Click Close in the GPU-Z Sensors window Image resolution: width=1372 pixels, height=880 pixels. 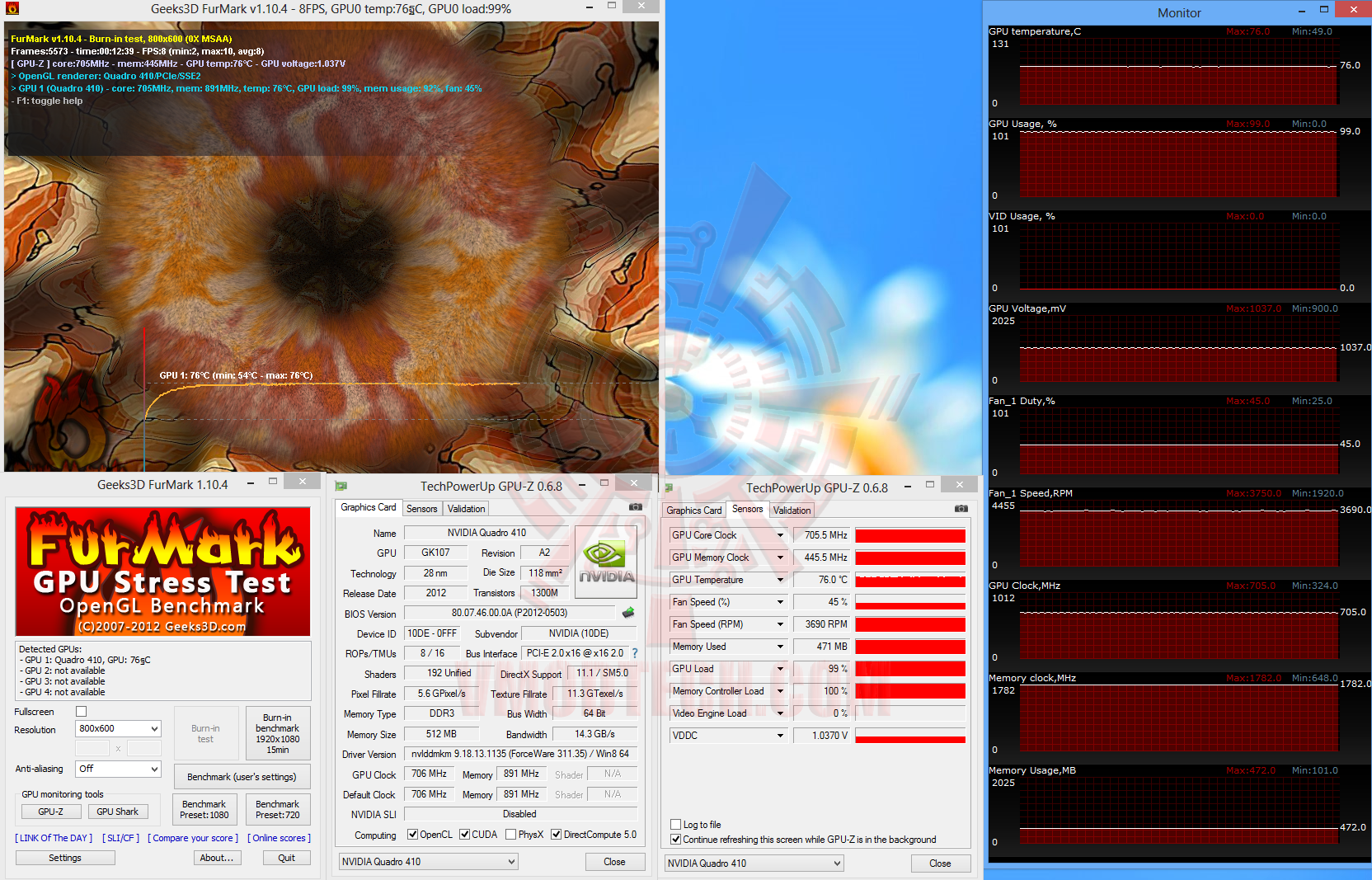[x=941, y=864]
